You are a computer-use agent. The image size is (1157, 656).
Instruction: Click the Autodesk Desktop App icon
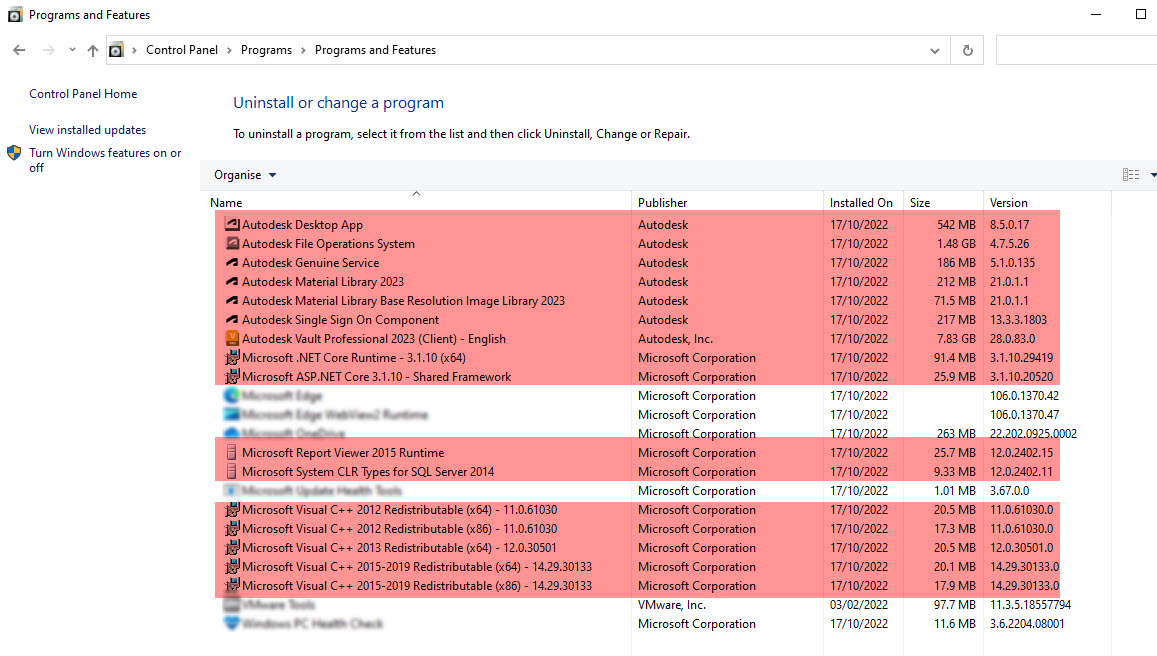point(232,225)
